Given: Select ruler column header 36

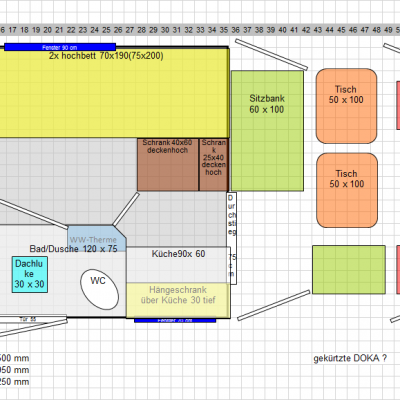Looking at the screenshot, I should pos(236,30).
